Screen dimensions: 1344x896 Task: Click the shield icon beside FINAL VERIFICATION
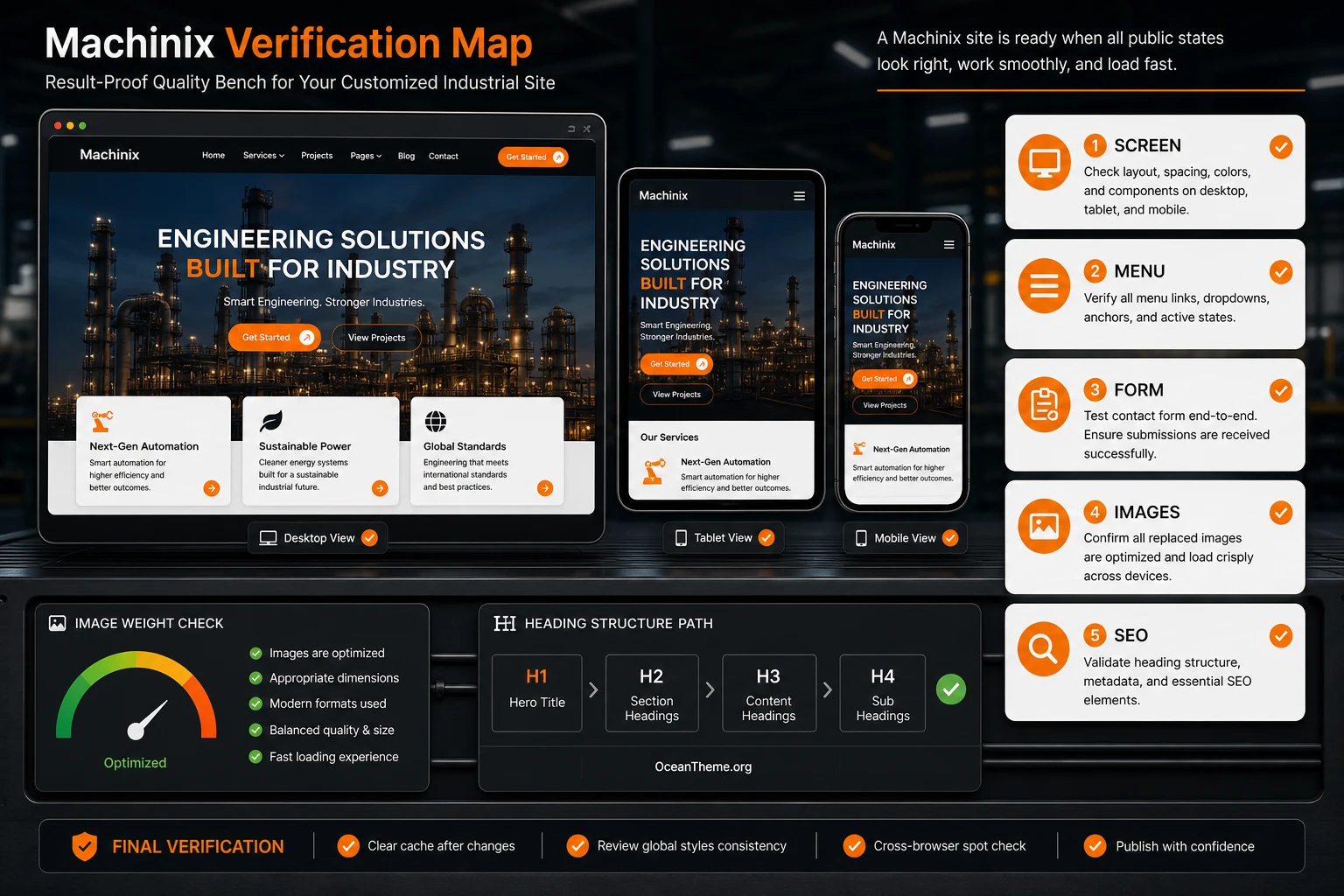[85, 846]
